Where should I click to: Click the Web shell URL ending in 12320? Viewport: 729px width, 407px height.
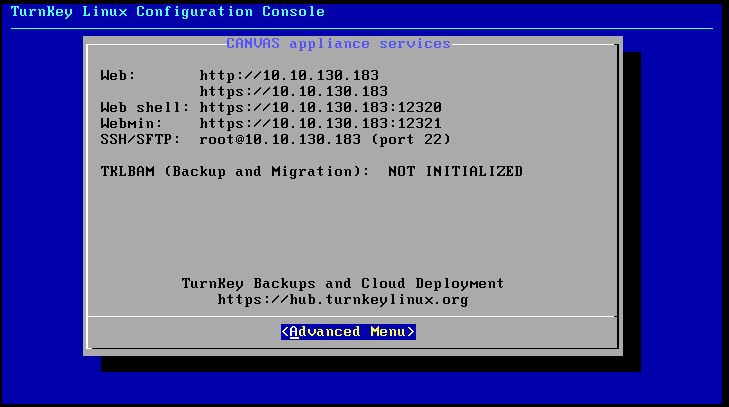tap(320, 107)
